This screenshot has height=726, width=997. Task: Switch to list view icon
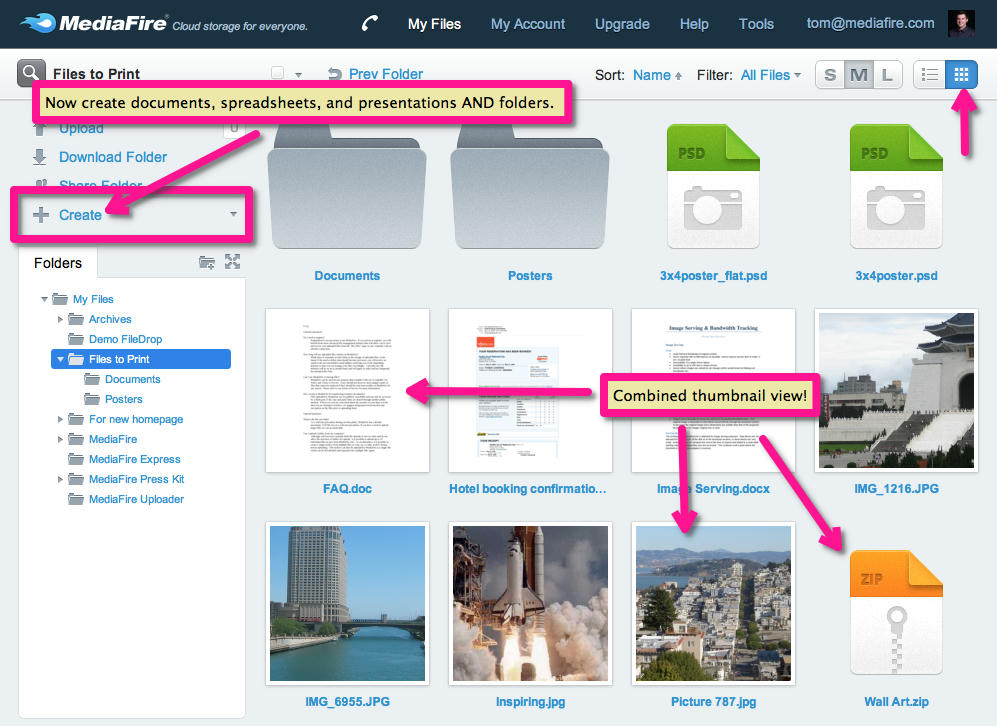click(930, 75)
